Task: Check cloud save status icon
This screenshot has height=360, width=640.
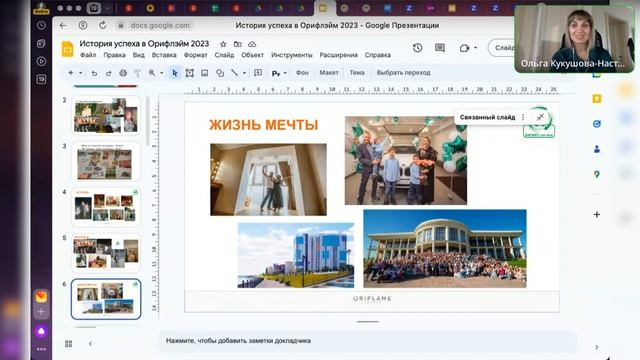Action: point(252,44)
